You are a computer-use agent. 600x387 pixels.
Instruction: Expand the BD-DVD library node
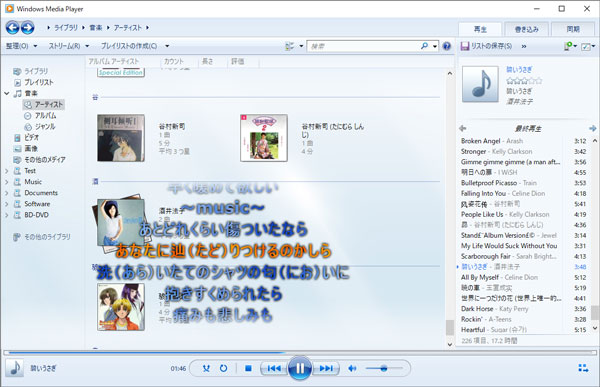[7, 216]
